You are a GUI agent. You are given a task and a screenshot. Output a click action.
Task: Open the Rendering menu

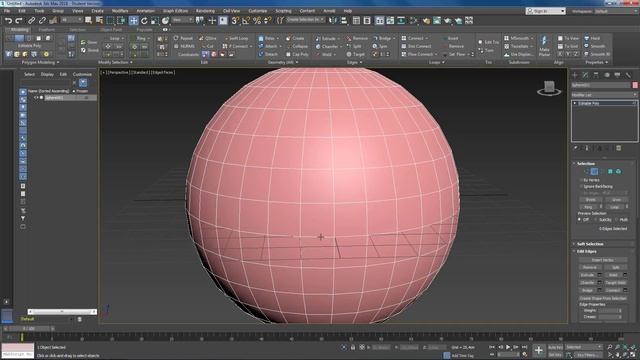[205, 11]
